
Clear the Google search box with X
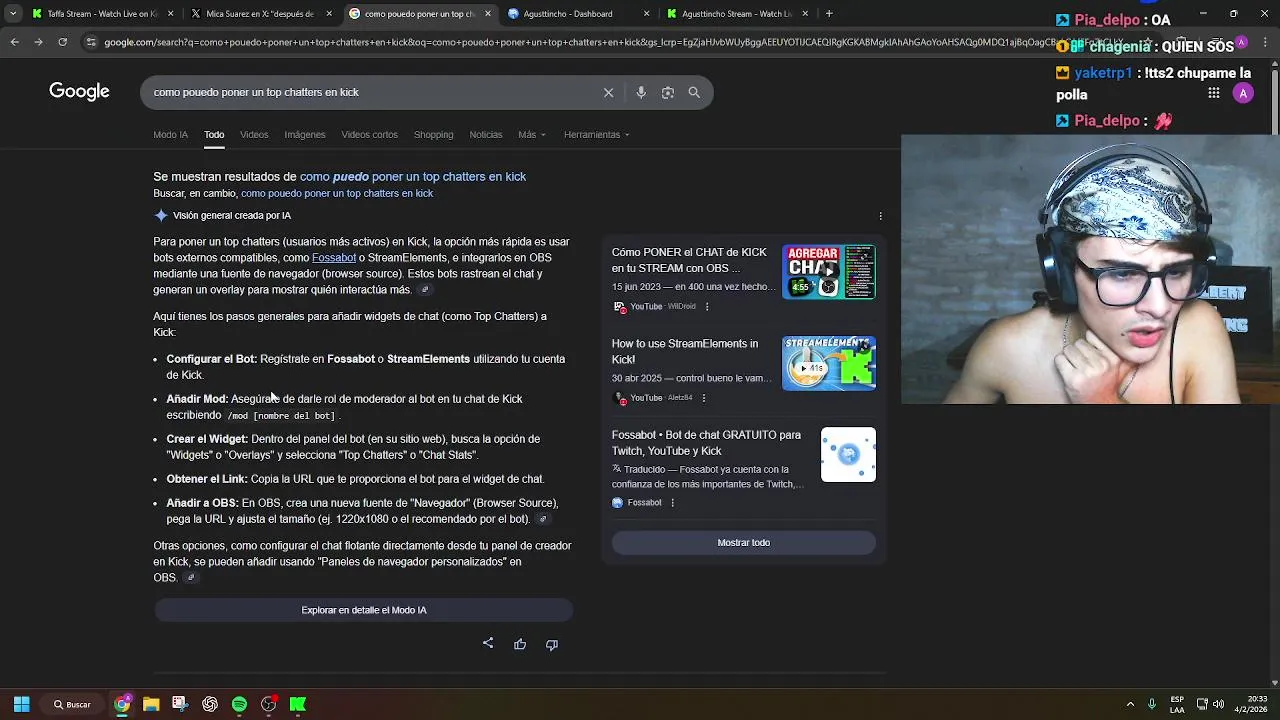point(608,92)
